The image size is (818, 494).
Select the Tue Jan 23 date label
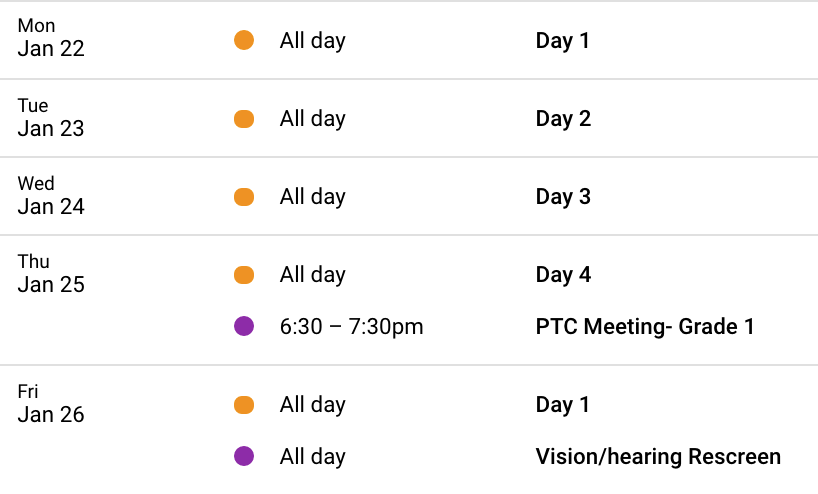[x=51, y=117]
